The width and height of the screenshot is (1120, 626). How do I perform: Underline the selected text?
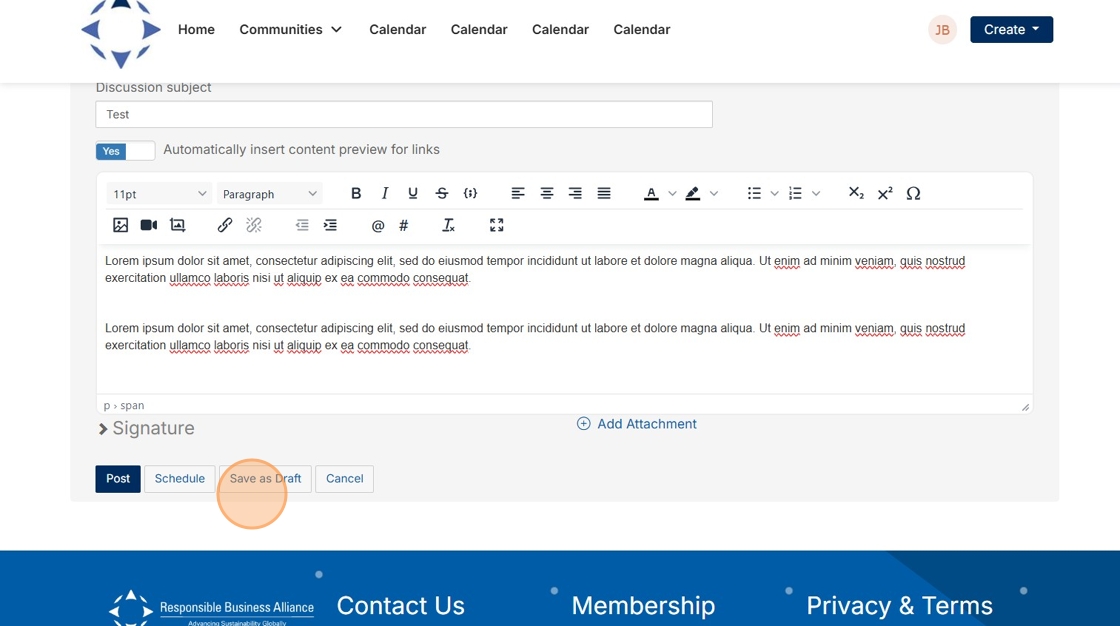[413, 194]
